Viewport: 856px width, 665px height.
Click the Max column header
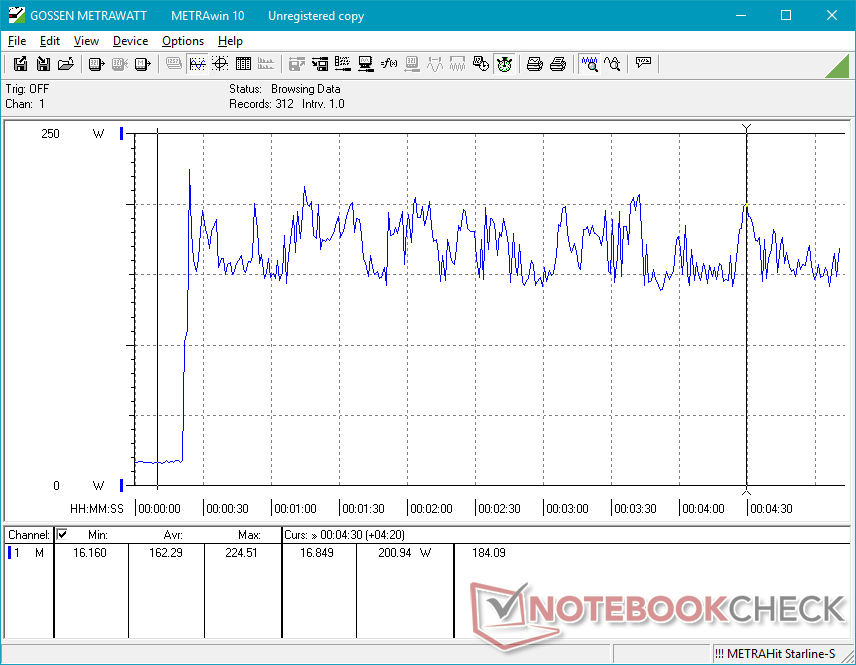[x=249, y=535]
